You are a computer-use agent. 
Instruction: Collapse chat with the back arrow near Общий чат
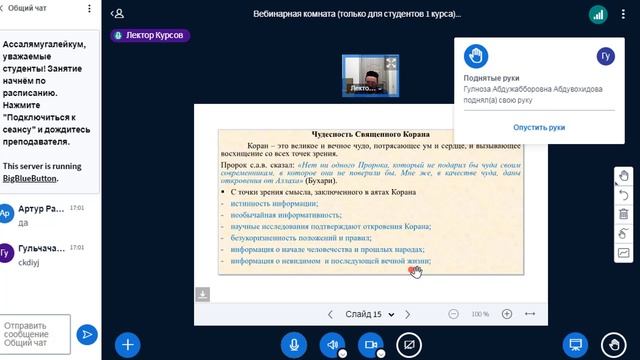coord(2,8)
